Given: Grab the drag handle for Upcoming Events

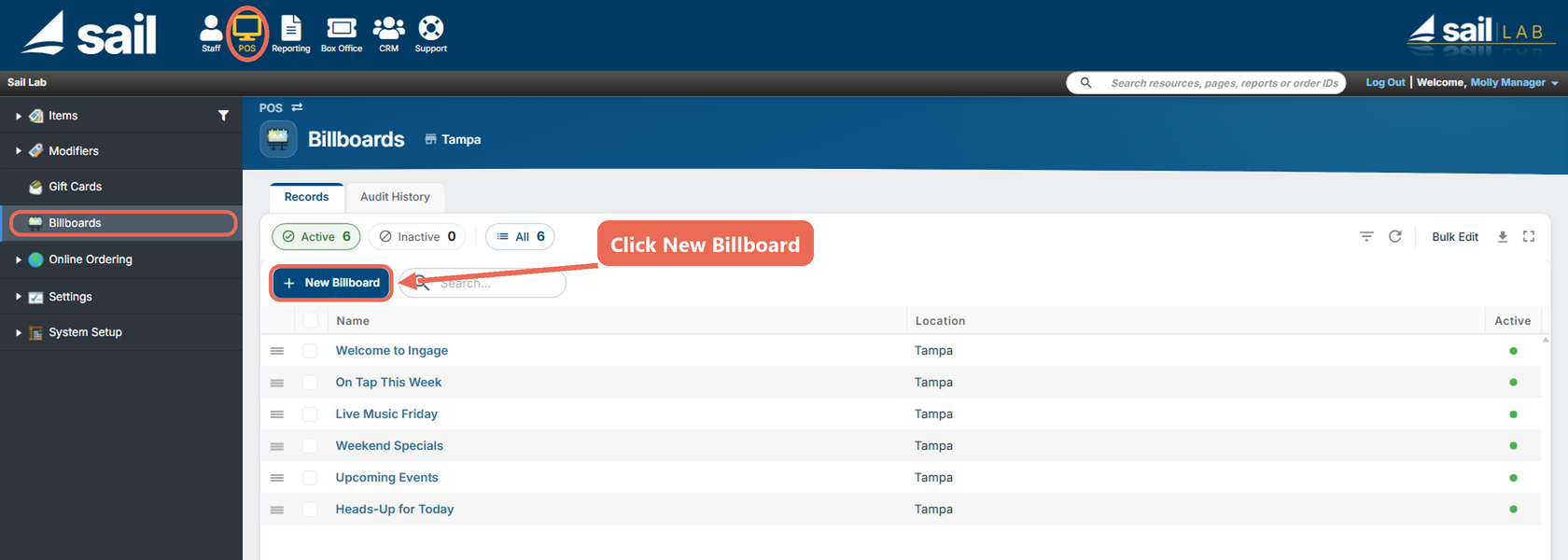Looking at the screenshot, I should 277,478.
